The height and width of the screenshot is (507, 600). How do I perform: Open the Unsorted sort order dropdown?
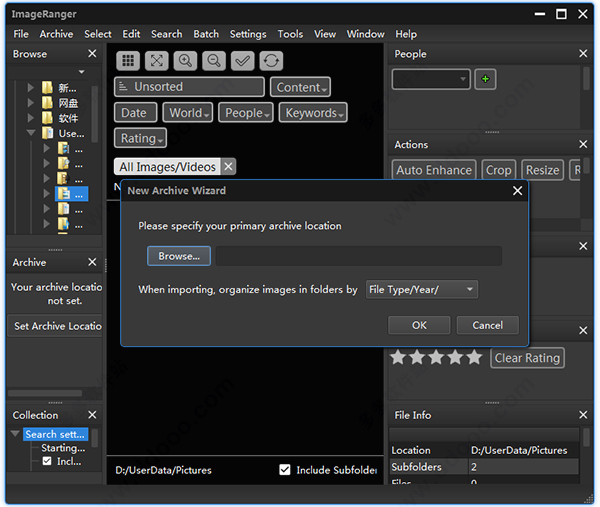[x=189, y=87]
